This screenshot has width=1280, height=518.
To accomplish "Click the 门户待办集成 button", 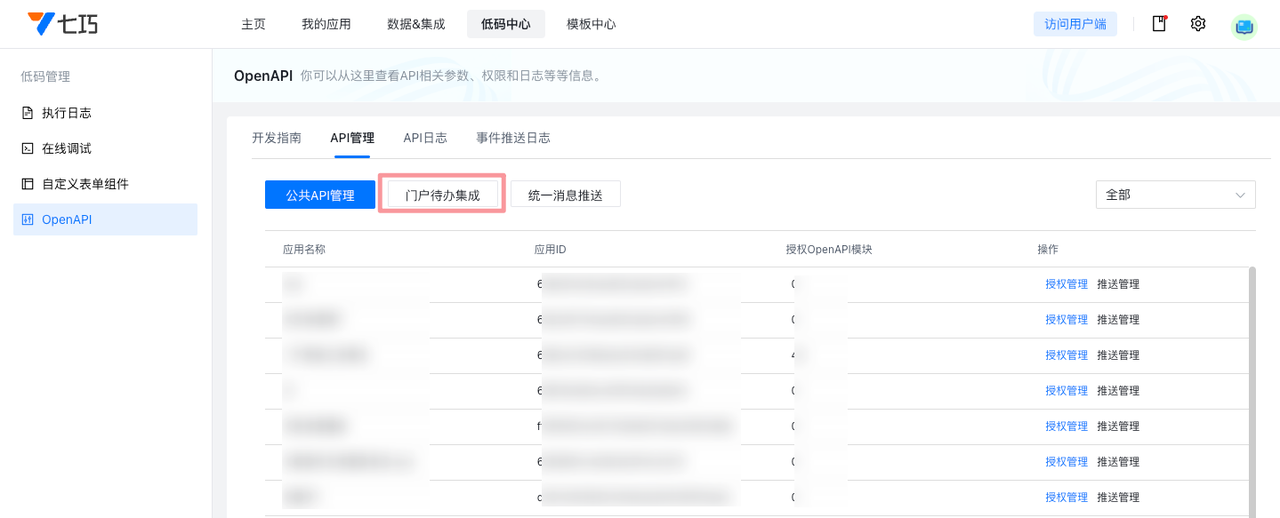I will click(x=442, y=195).
